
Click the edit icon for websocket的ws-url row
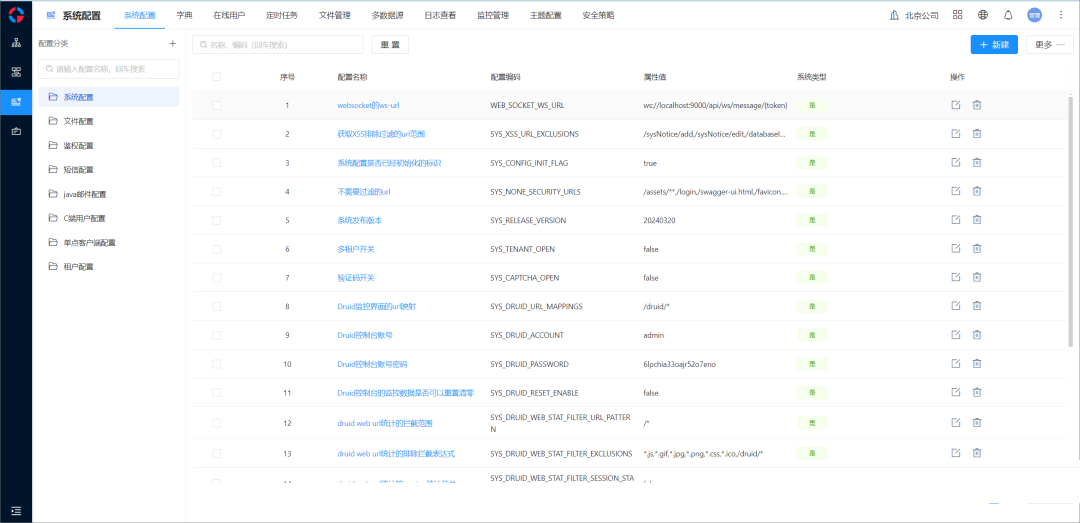[956, 105]
